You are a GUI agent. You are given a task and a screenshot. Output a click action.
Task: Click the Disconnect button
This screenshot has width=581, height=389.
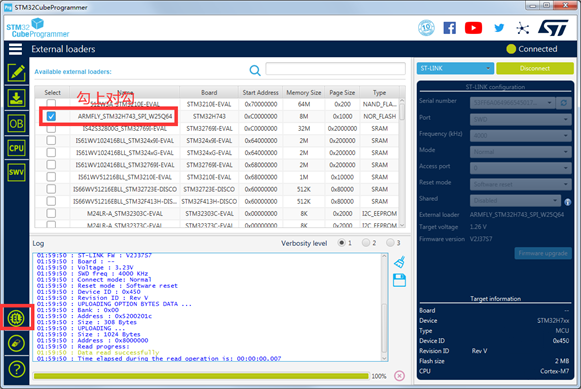click(x=535, y=68)
